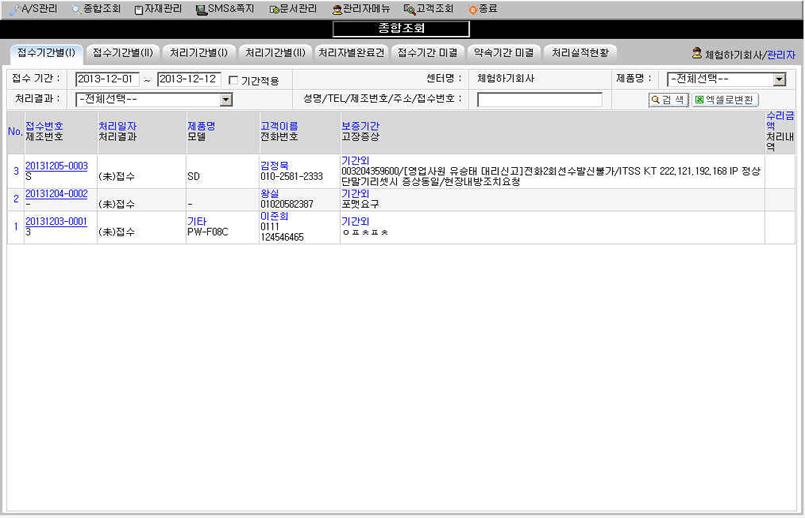
Task: Toggle the 기간적용 checkbox
Action: [x=233, y=80]
